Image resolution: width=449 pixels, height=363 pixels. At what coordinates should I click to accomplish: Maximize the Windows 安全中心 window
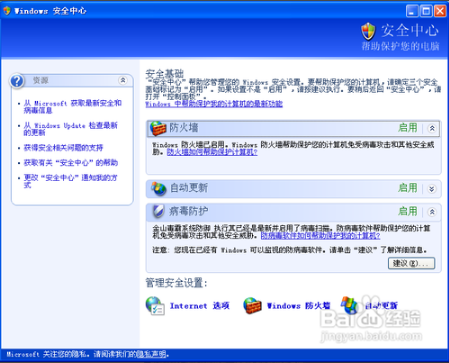tap(426, 11)
